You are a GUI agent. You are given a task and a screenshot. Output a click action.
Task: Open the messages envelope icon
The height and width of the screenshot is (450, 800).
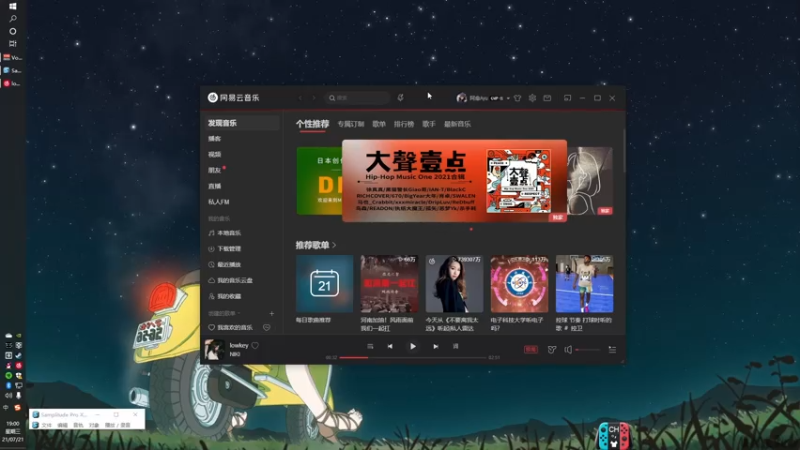click(x=547, y=98)
